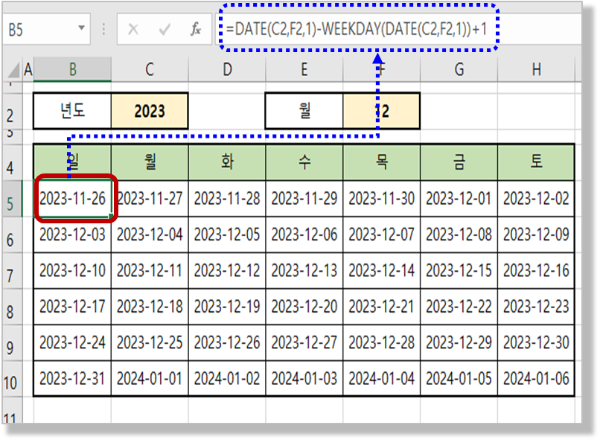Viewport: 600px width, 441px height.
Task: Click the 금 weekday header cell
Action: tap(459, 162)
